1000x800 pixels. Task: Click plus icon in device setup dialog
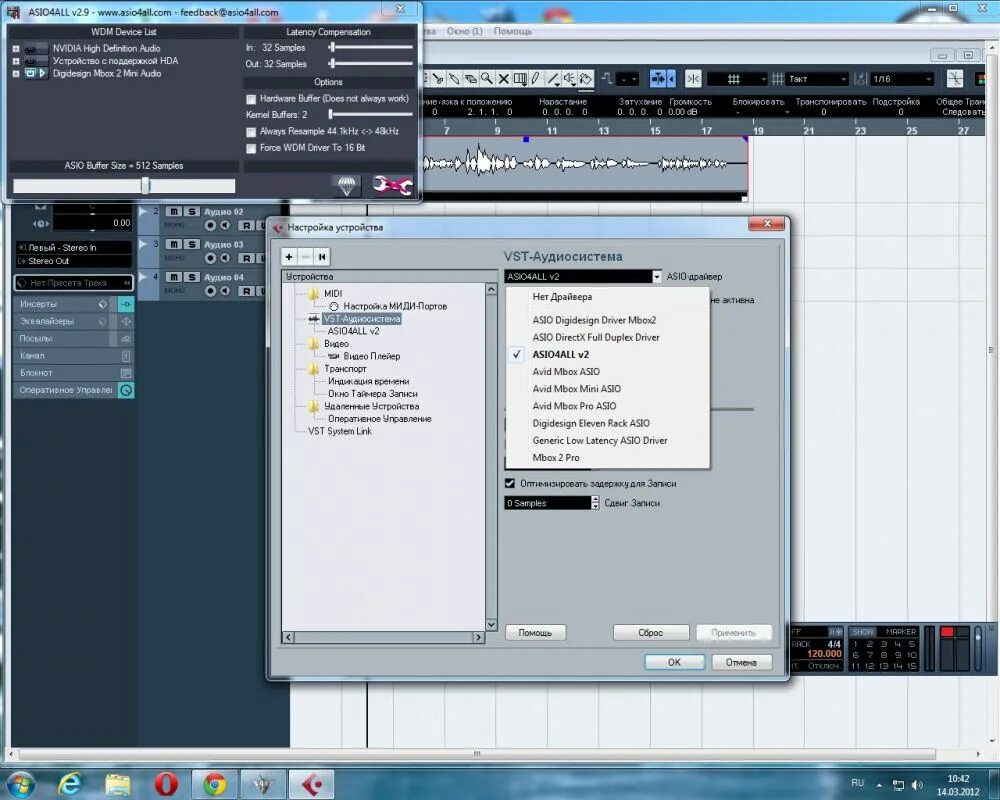click(289, 256)
